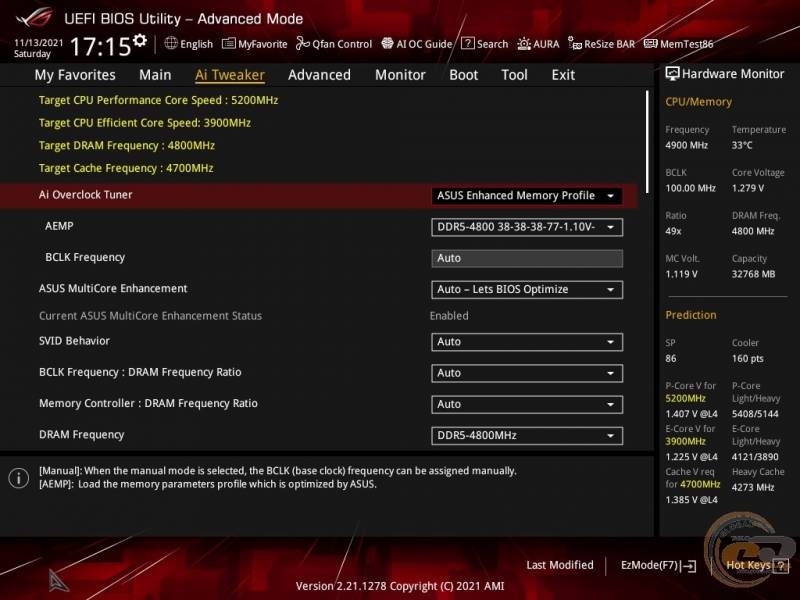Open BCLK Frequency : DRAM Frequency Ratio dropdown

click(527, 373)
